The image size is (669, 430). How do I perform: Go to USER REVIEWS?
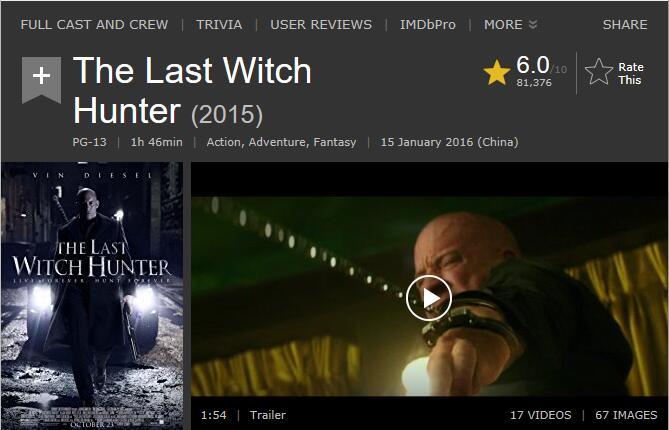pyautogui.click(x=321, y=25)
